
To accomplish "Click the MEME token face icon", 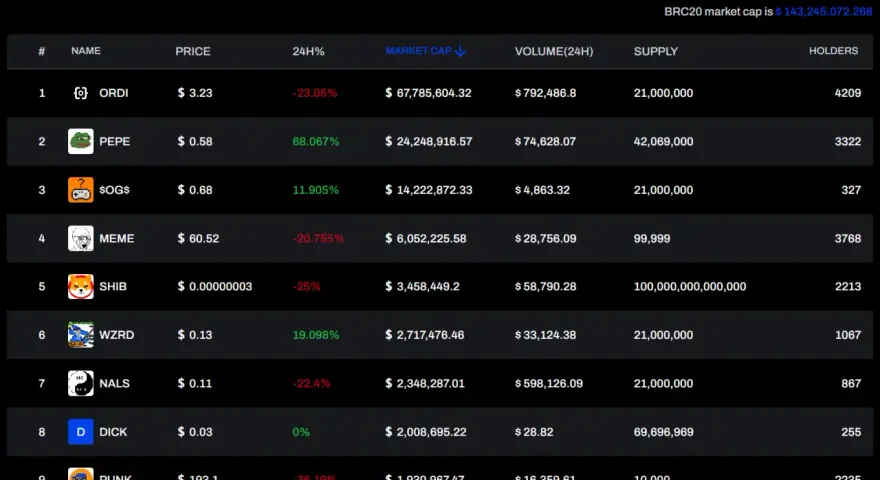I will click(x=81, y=238).
